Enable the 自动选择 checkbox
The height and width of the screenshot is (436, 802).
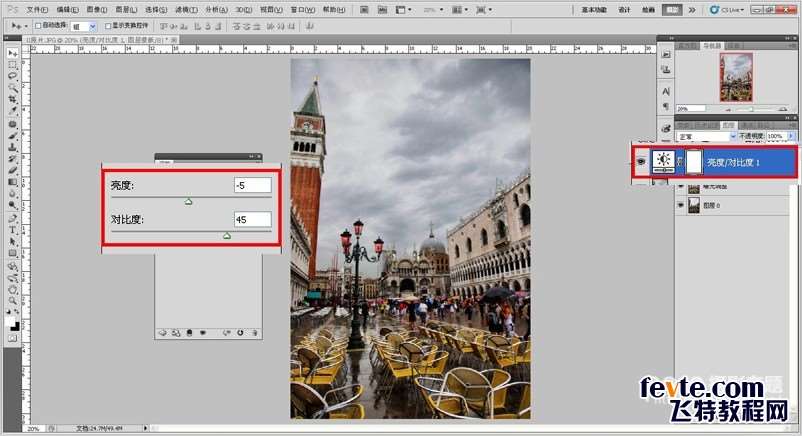pos(38,26)
